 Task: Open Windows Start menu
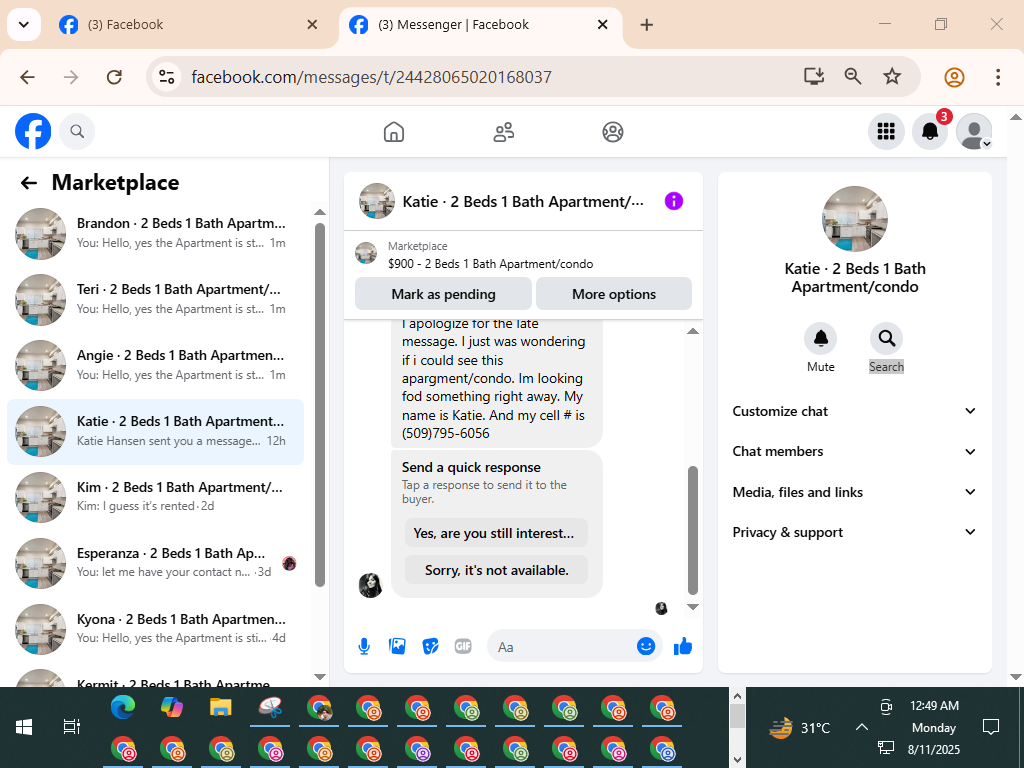24,727
